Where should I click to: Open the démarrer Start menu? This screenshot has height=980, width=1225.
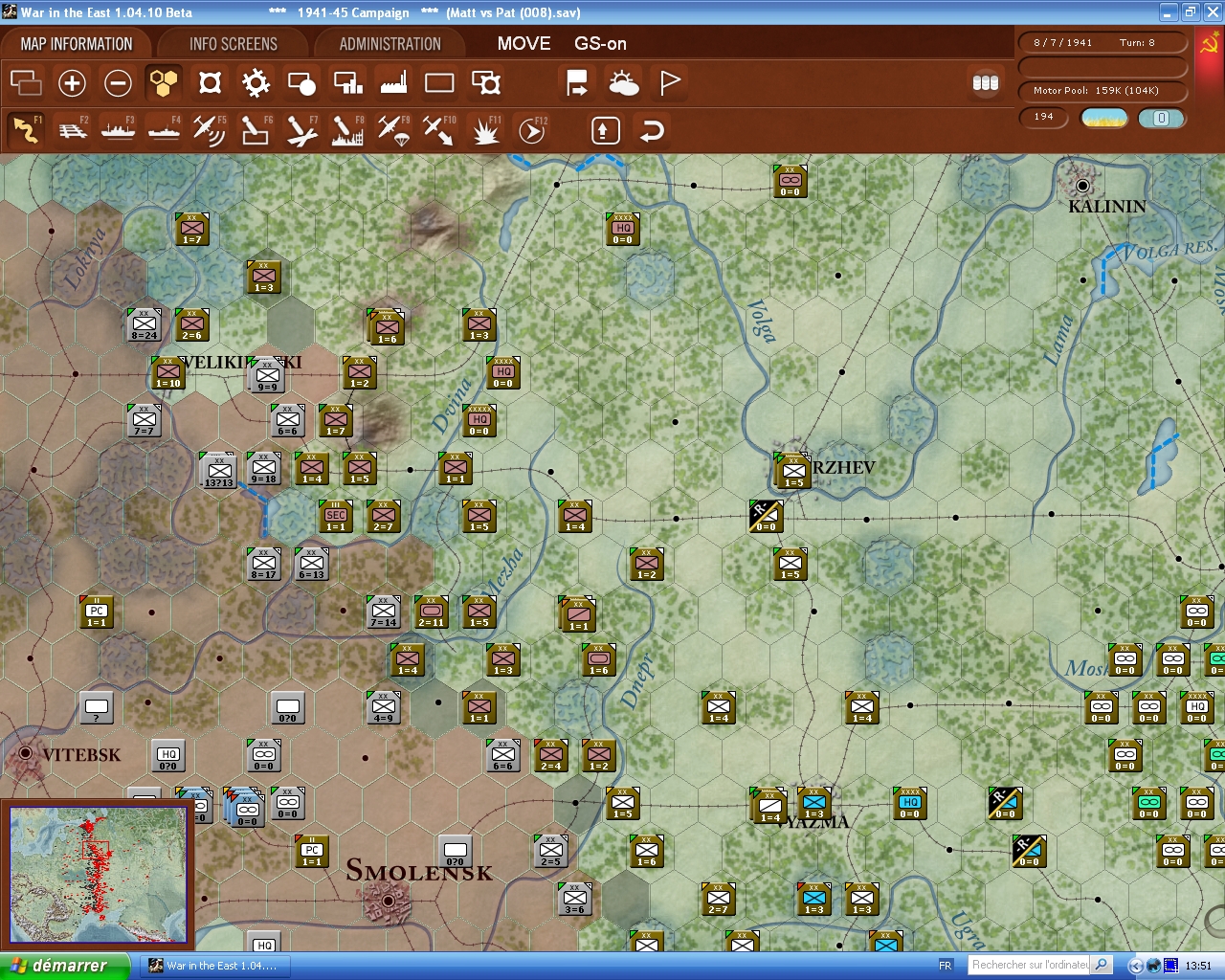pos(64,966)
